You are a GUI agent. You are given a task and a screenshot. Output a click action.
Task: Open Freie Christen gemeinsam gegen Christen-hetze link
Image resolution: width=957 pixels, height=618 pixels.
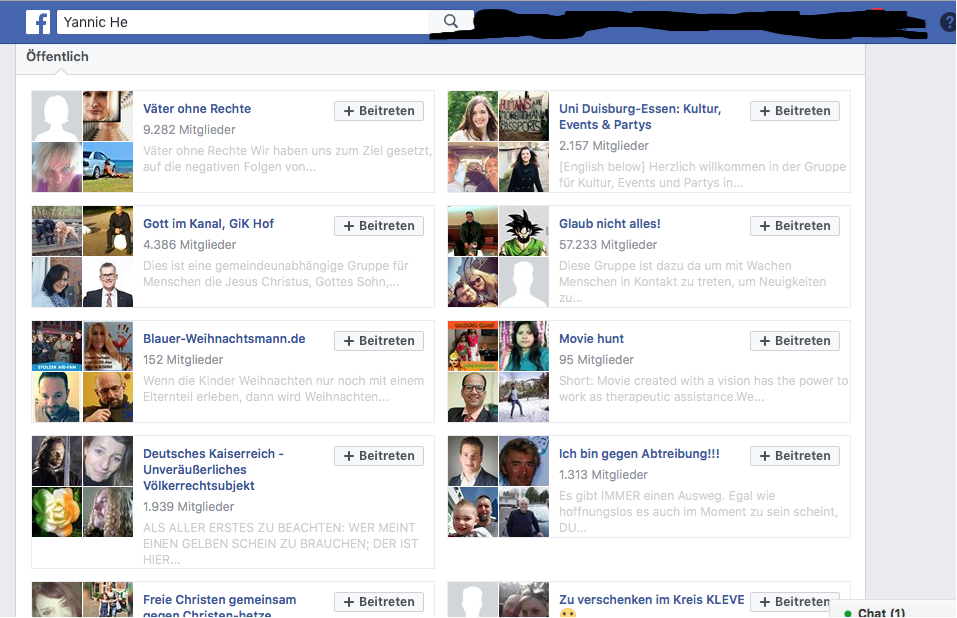[220, 606]
